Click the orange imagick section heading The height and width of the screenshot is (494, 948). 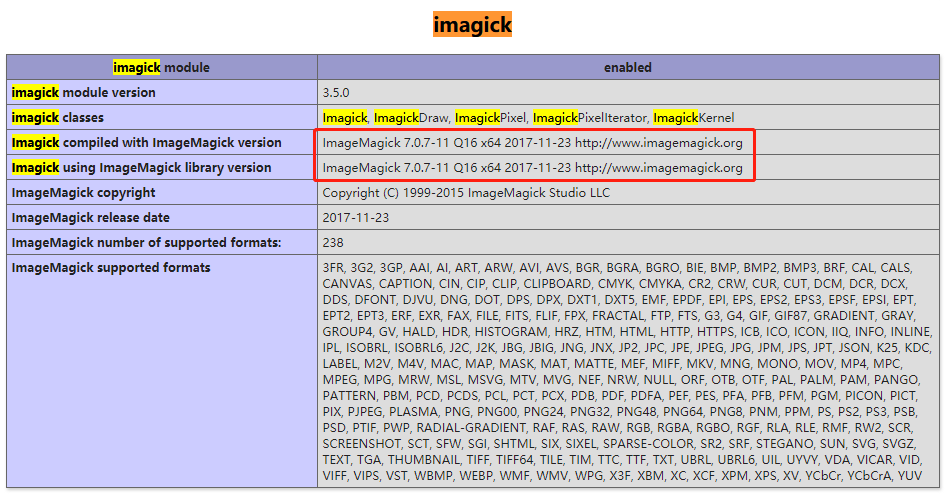point(472,25)
